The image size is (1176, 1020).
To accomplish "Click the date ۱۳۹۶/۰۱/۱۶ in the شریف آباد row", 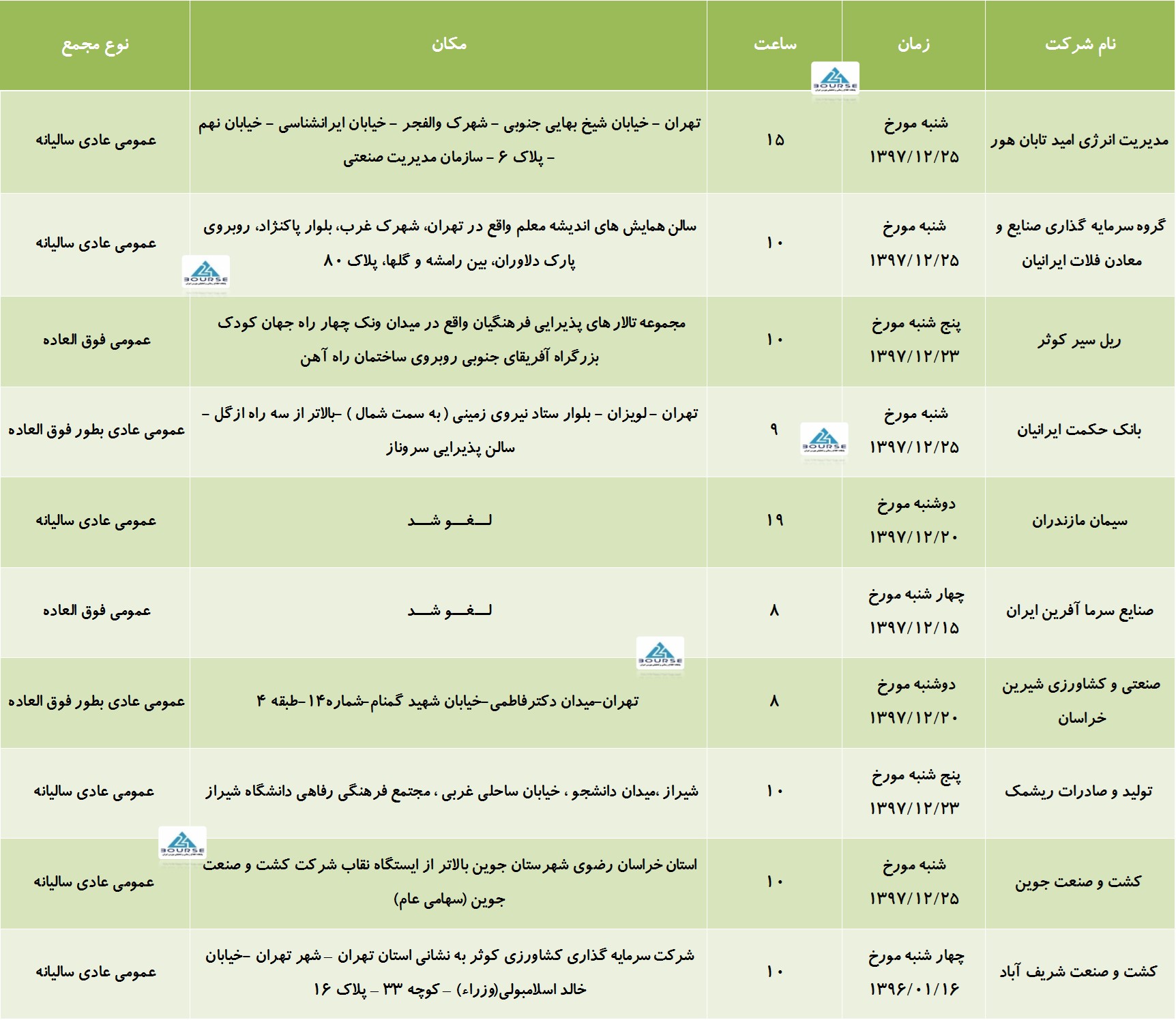I will (x=914, y=989).
